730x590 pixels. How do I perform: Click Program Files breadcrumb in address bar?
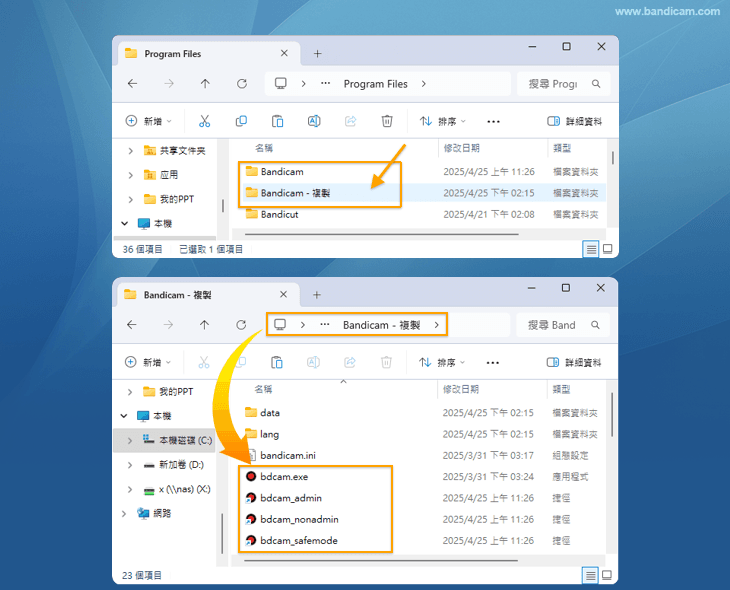point(376,84)
